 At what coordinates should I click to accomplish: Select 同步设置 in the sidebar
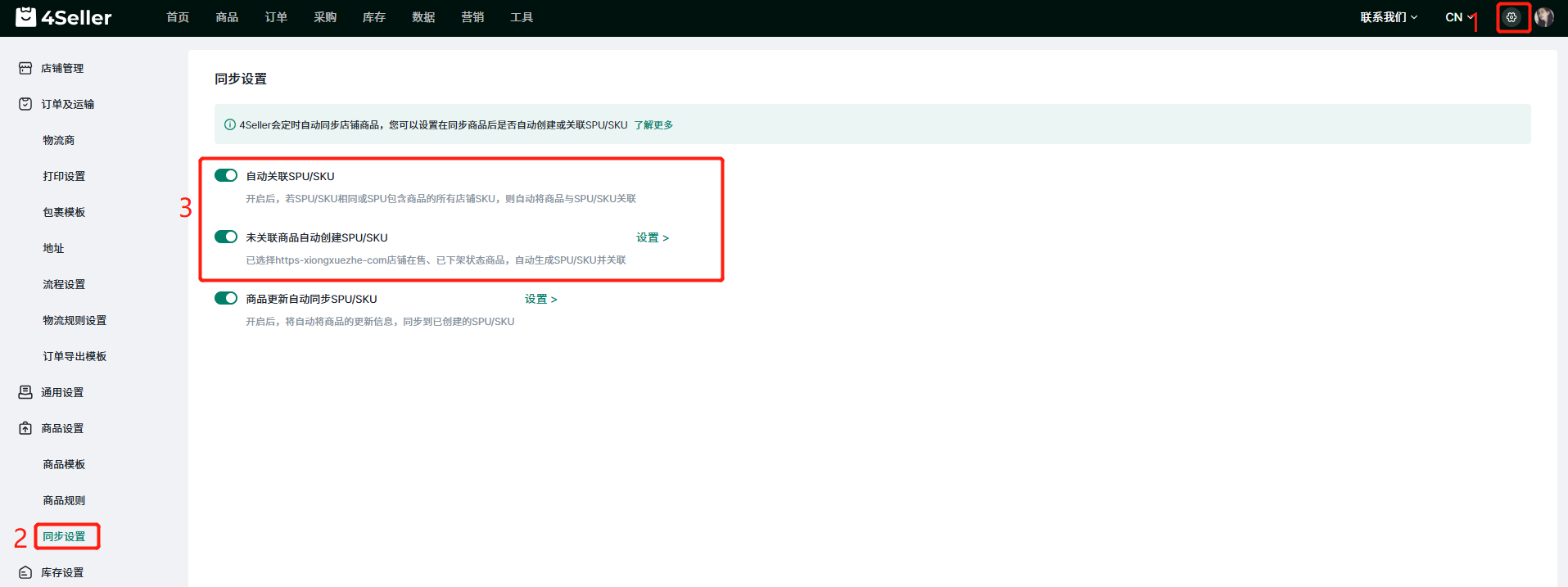click(64, 536)
